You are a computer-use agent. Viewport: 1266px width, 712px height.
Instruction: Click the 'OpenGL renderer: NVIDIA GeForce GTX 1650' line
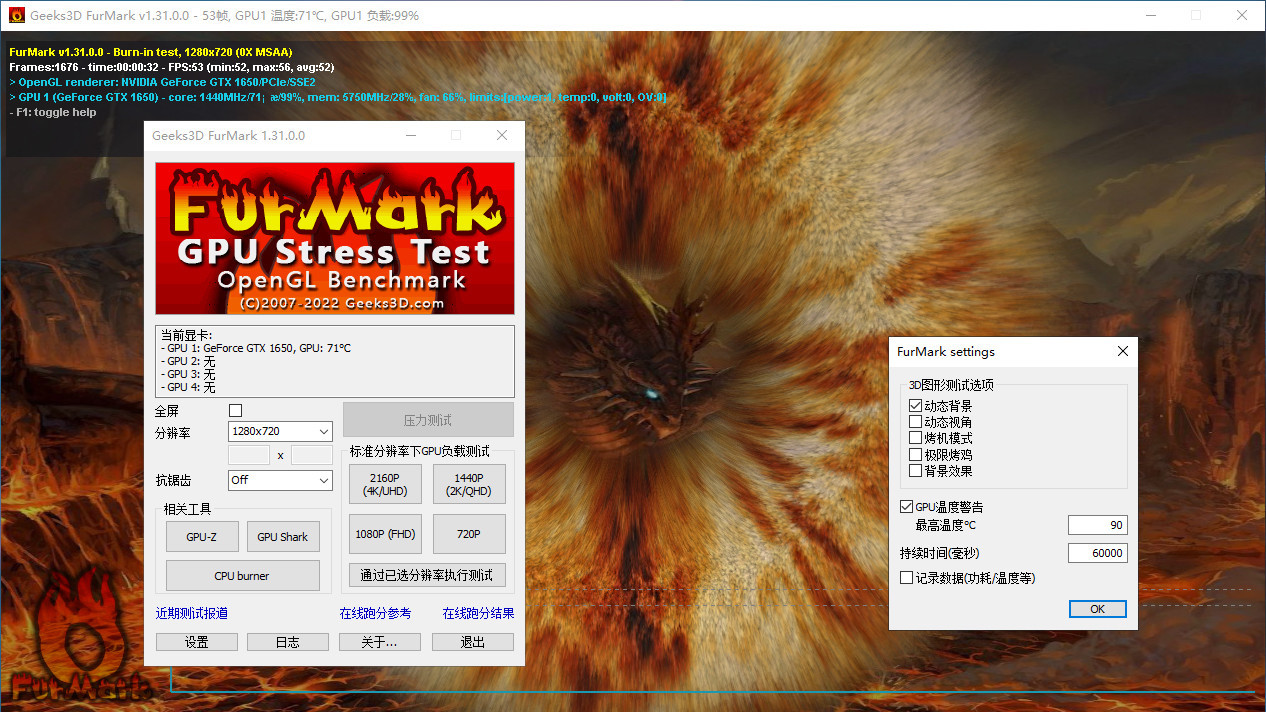tap(162, 82)
